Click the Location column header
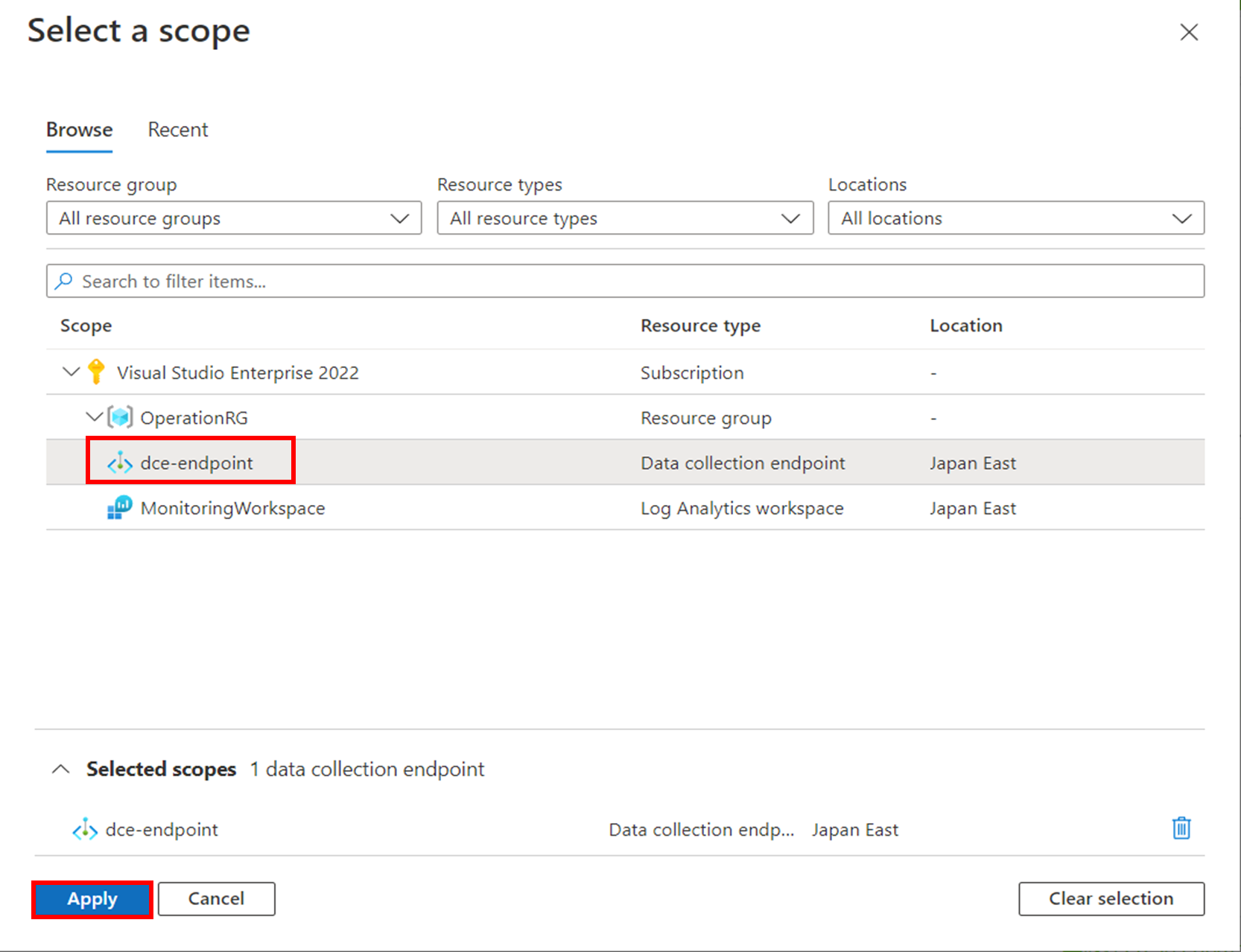This screenshot has height=952, width=1241. point(966,326)
